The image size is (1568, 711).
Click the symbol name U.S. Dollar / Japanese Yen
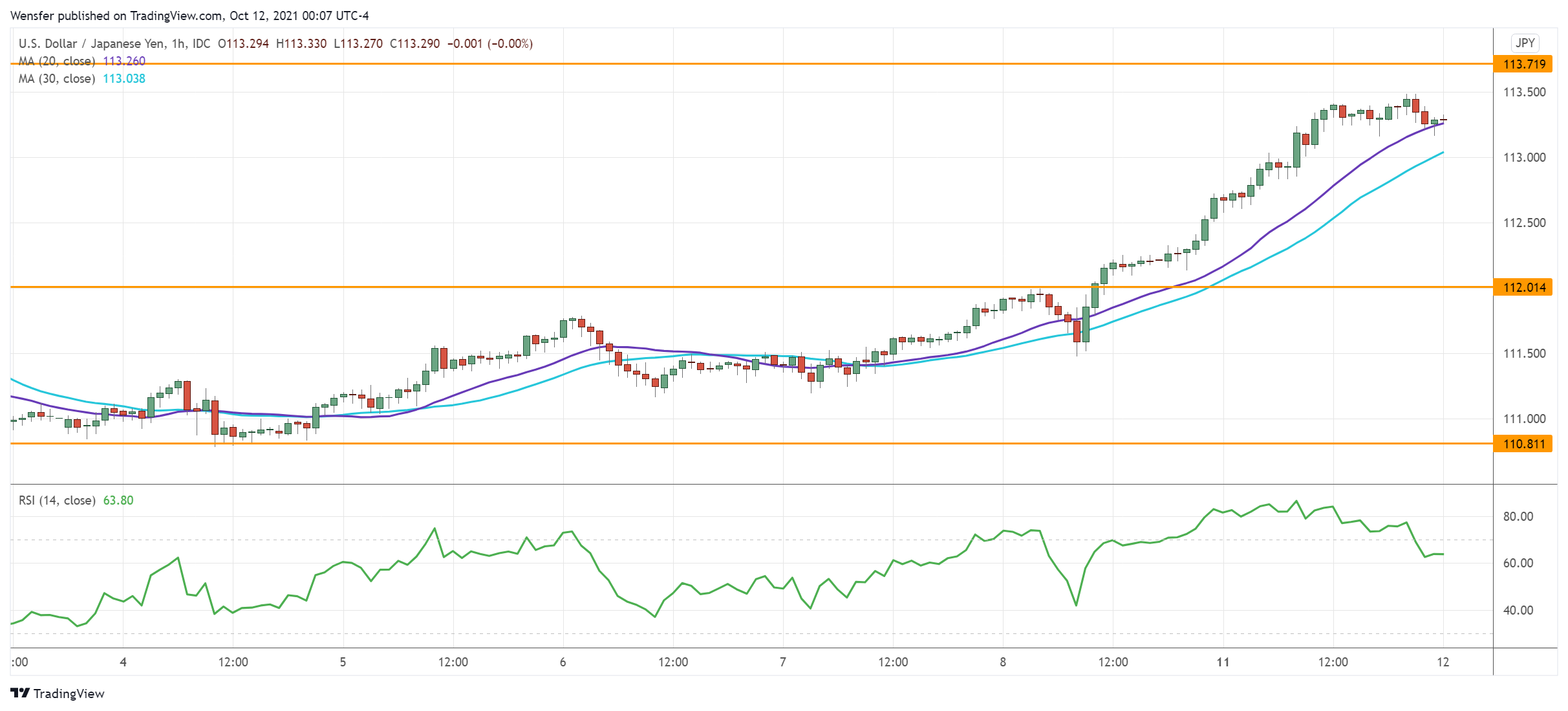click(91, 43)
